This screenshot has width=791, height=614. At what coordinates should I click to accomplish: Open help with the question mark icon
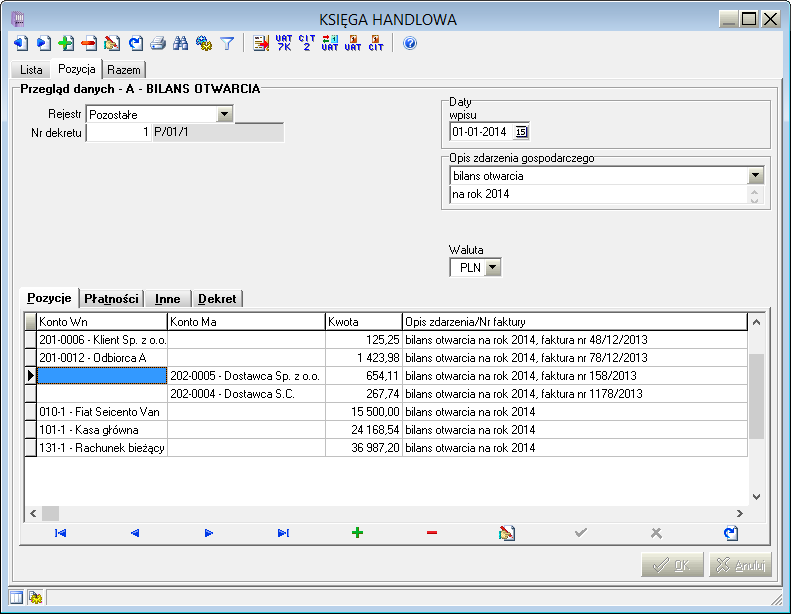point(410,43)
